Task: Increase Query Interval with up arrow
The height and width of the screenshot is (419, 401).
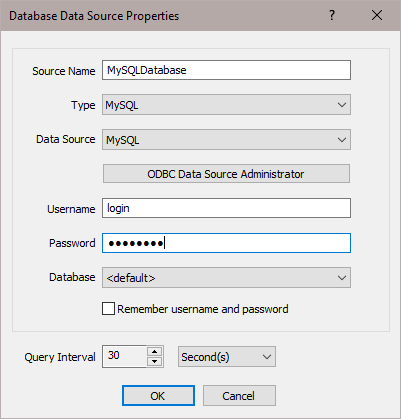Action: pyautogui.click(x=155, y=351)
